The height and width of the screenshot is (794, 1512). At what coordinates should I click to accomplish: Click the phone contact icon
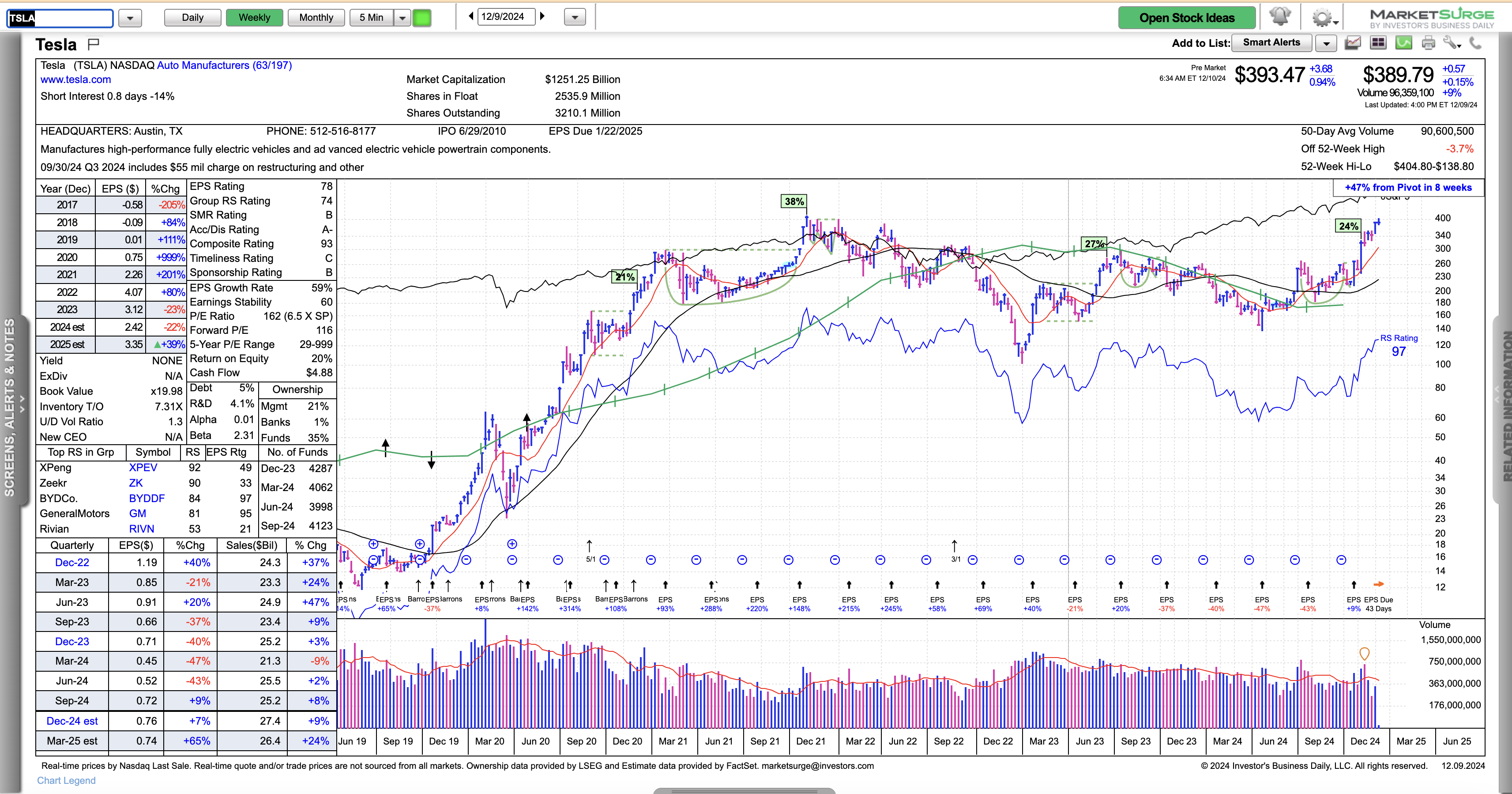coord(1475,43)
